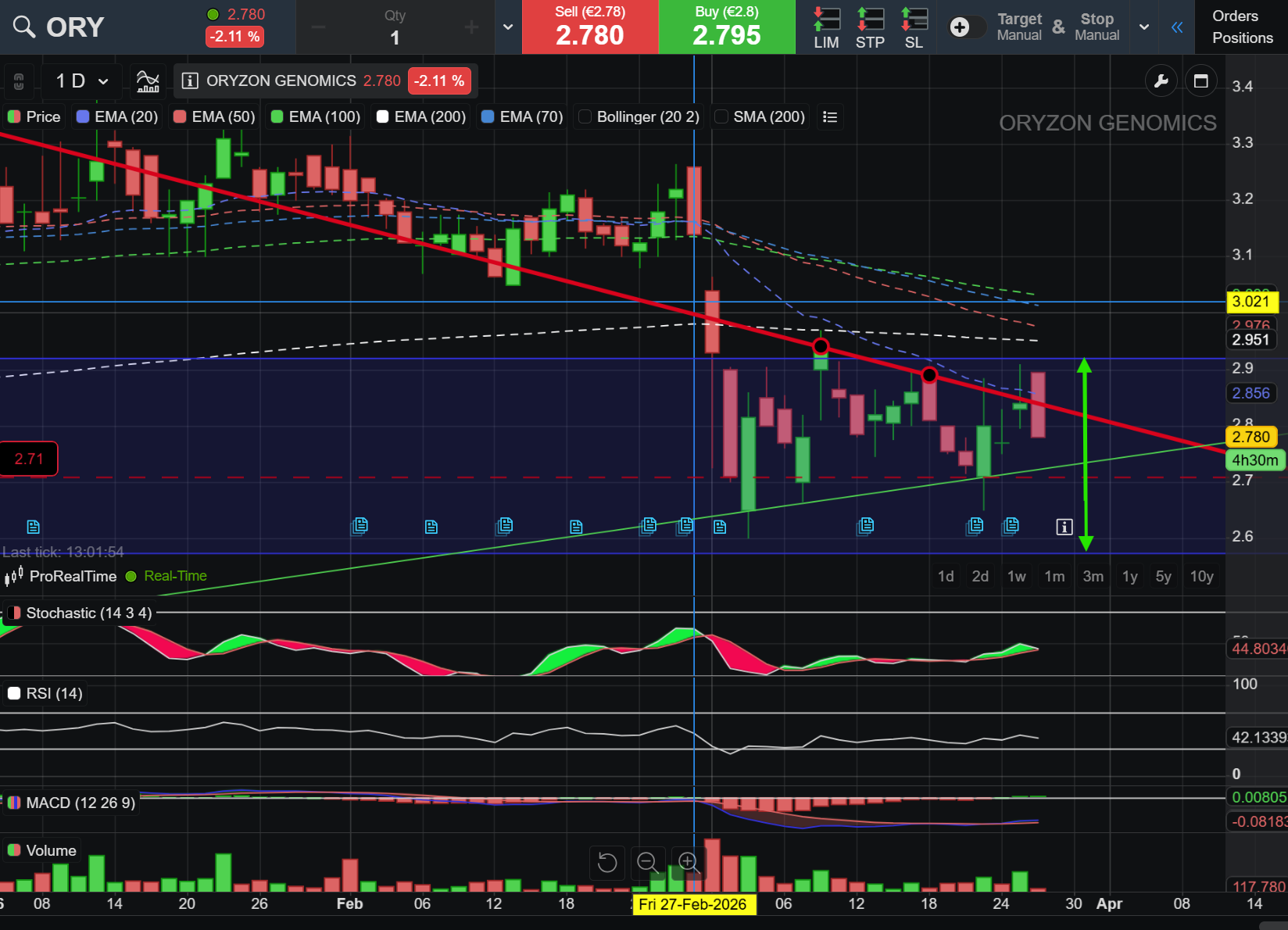This screenshot has height=930, width=1288.
Task: Expand Target and Stop options chevron
Action: 1144,27
